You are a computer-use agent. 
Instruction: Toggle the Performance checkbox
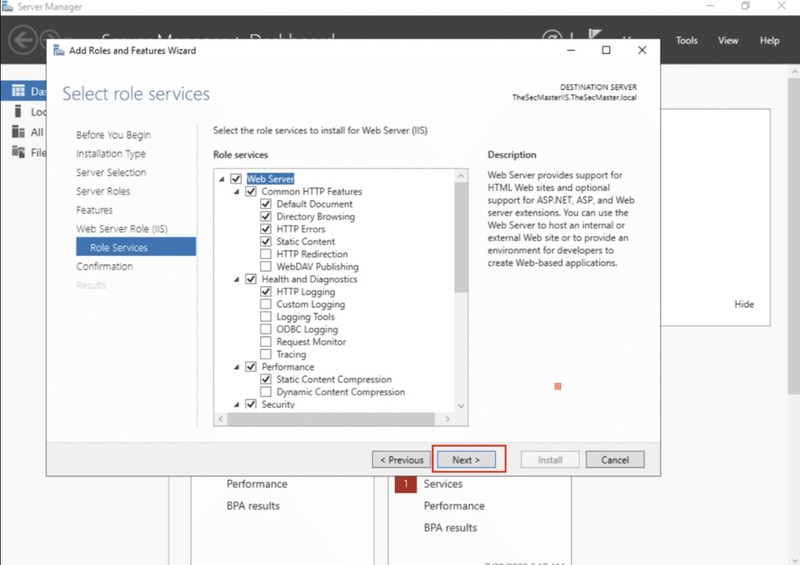pyautogui.click(x=251, y=366)
